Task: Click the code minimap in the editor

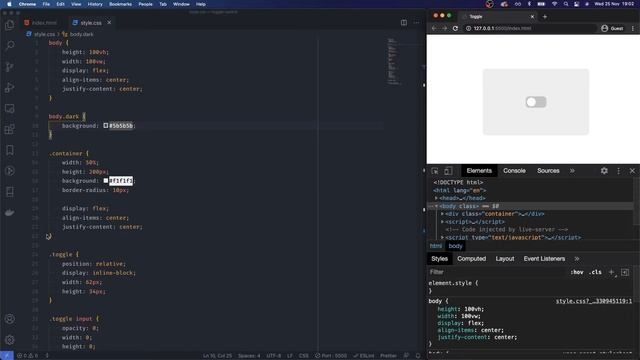Action: point(394,61)
